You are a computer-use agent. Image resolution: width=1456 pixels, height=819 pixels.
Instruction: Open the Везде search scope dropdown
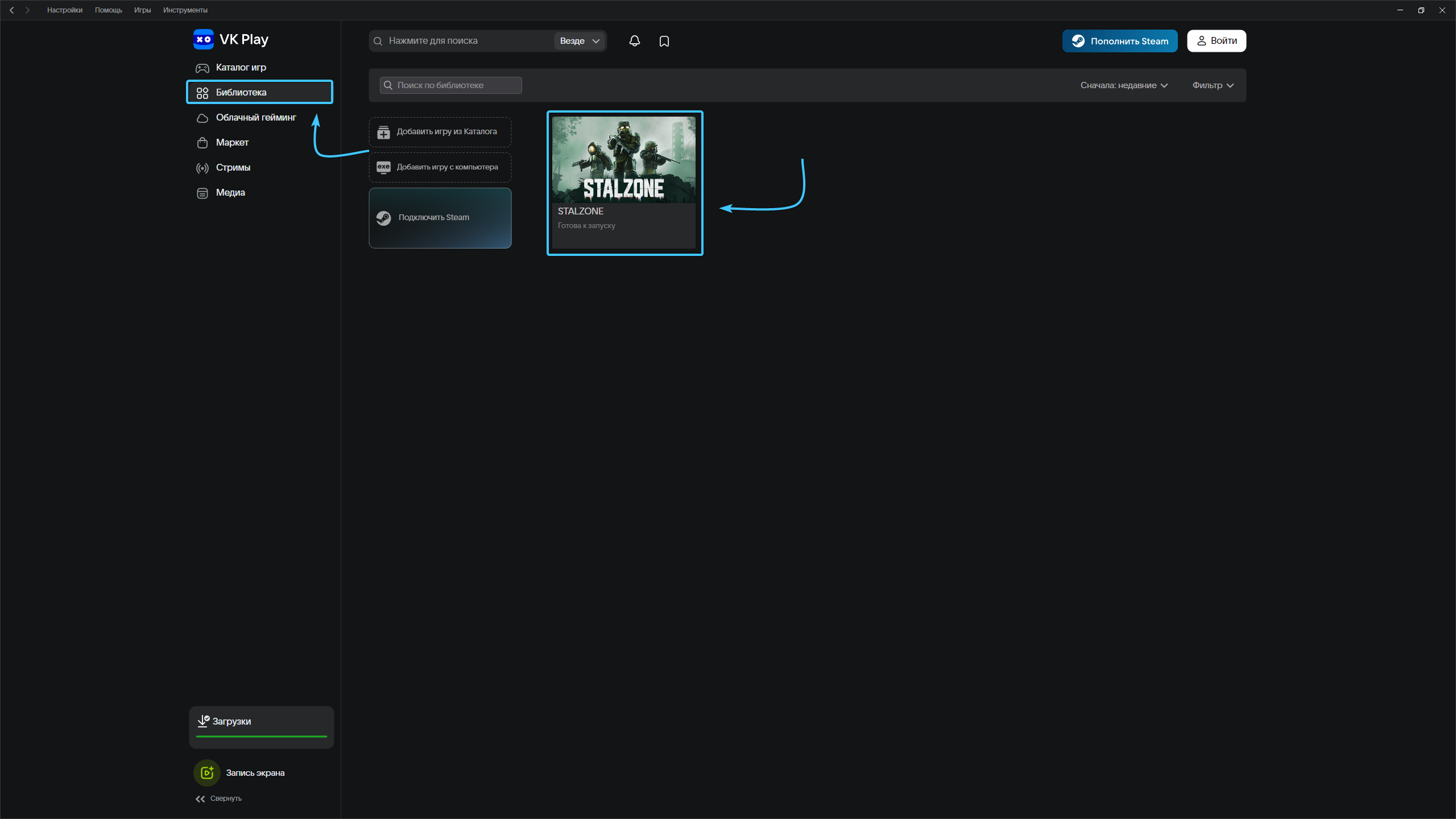[580, 41]
